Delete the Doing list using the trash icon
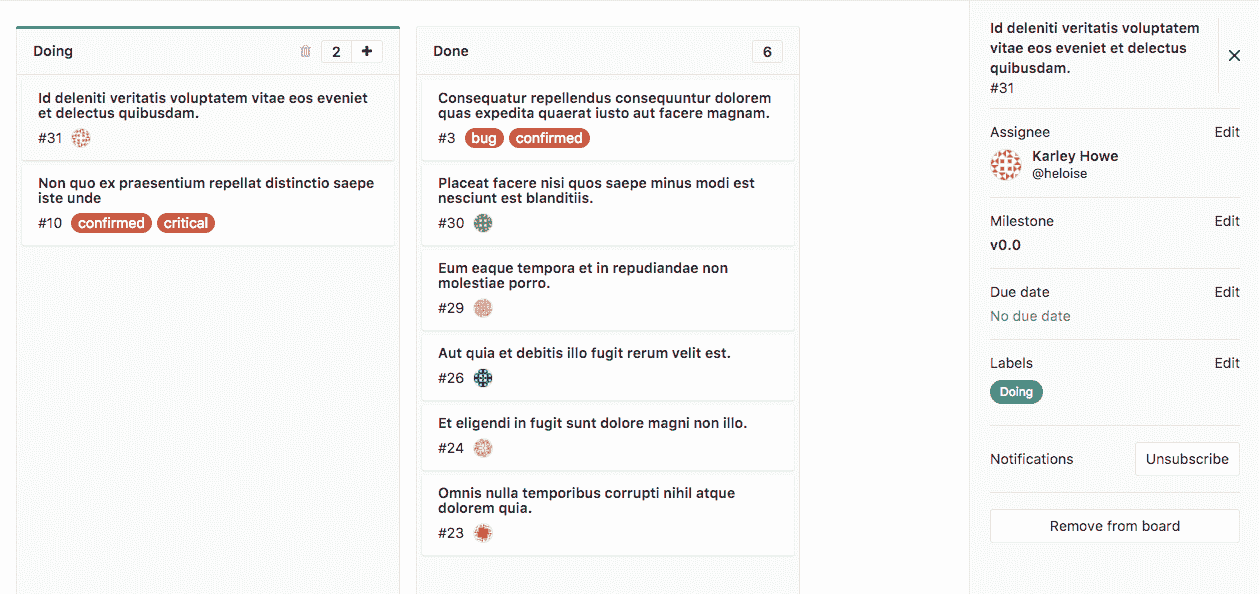This screenshot has height=594, width=1260. coord(305,51)
